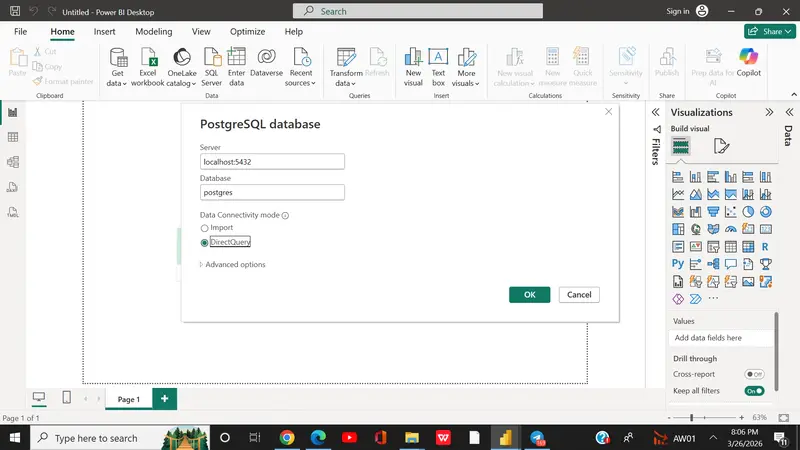Add a New visual
Image resolution: width=800 pixels, height=450 pixels.
click(x=413, y=67)
